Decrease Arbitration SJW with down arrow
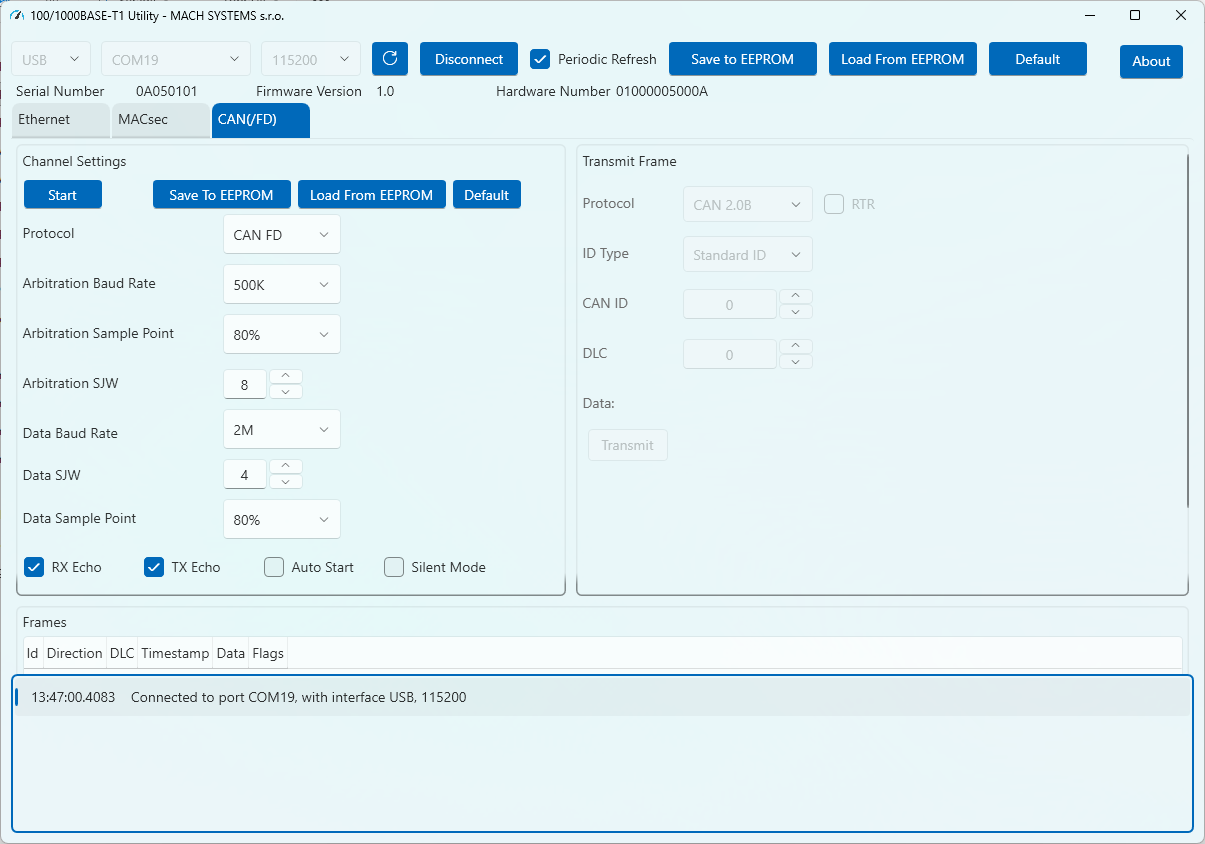1205x844 pixels. click(286, 392)
